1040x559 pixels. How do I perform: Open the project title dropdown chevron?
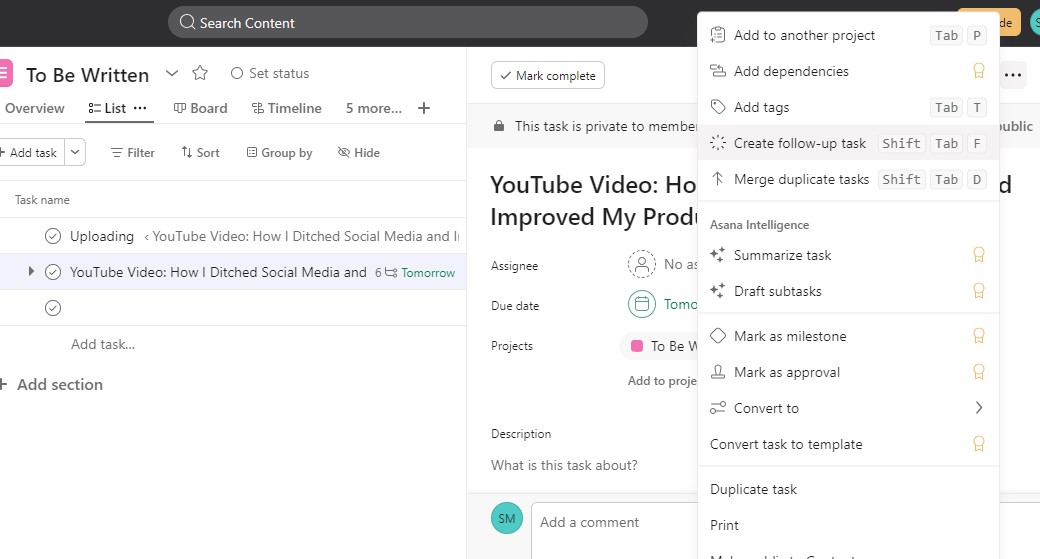coord(172,73)
